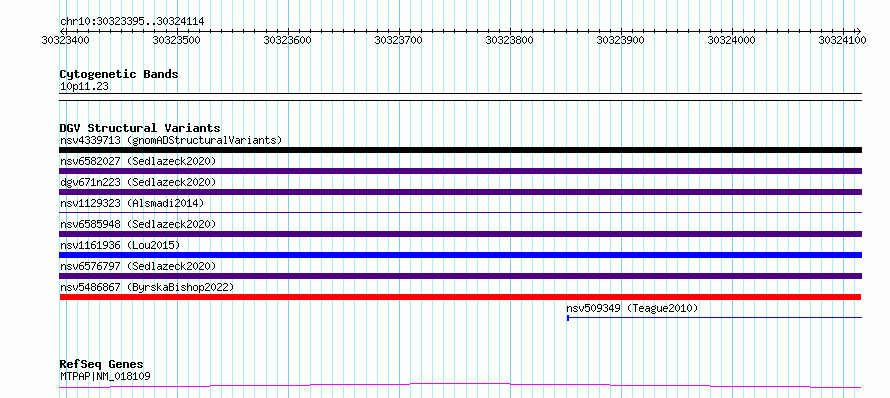This screenshot has height=398, width=890.
Task: Click the 30323900 ruler tick label
Action: pos(621,40)
